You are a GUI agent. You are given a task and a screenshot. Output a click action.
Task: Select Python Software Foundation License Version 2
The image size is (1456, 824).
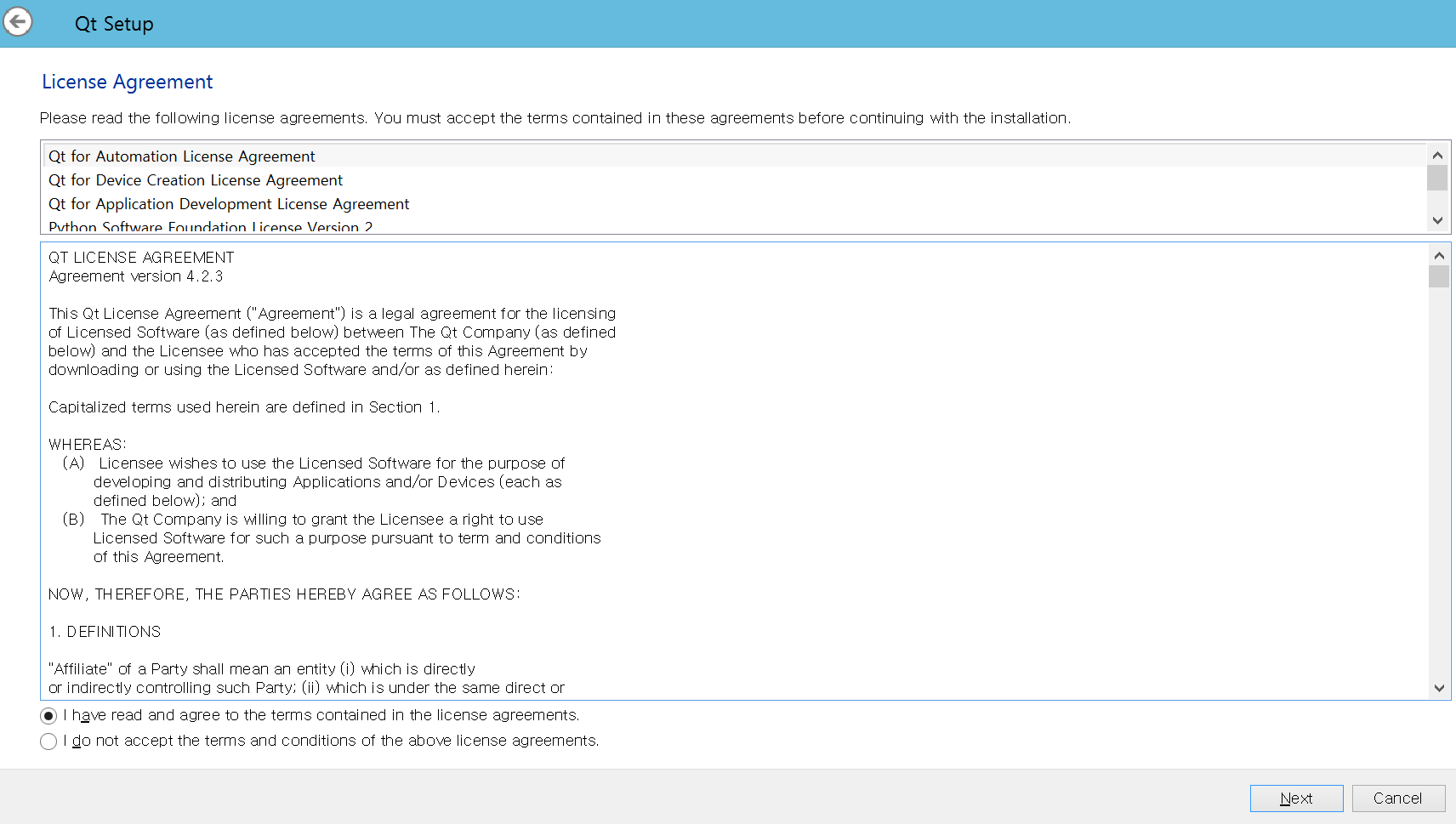point(735,225)
